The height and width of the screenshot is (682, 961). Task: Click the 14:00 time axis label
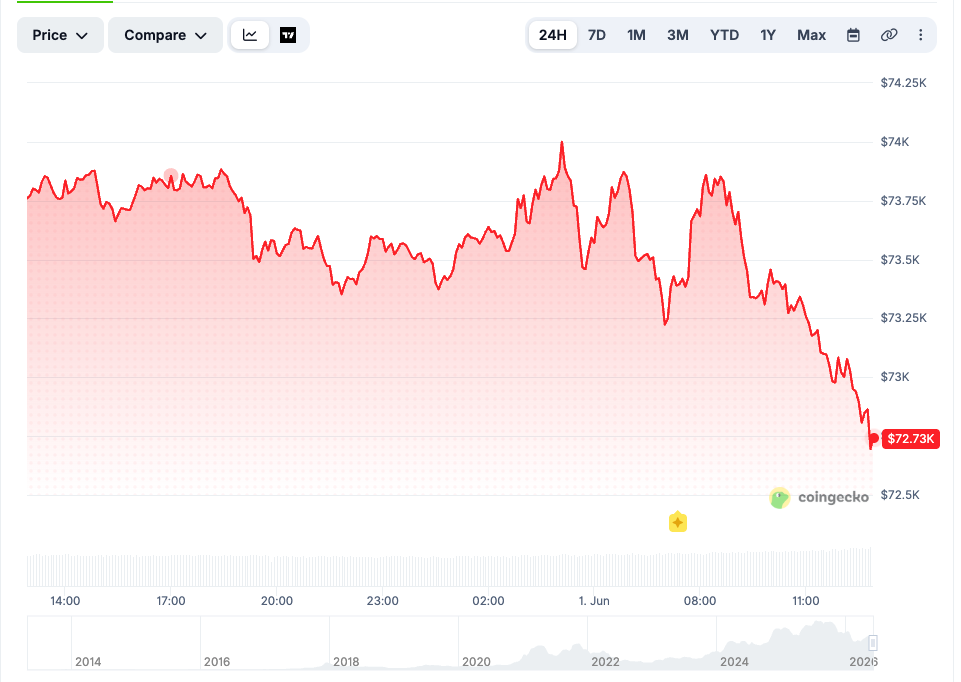[x=65, y=601]
